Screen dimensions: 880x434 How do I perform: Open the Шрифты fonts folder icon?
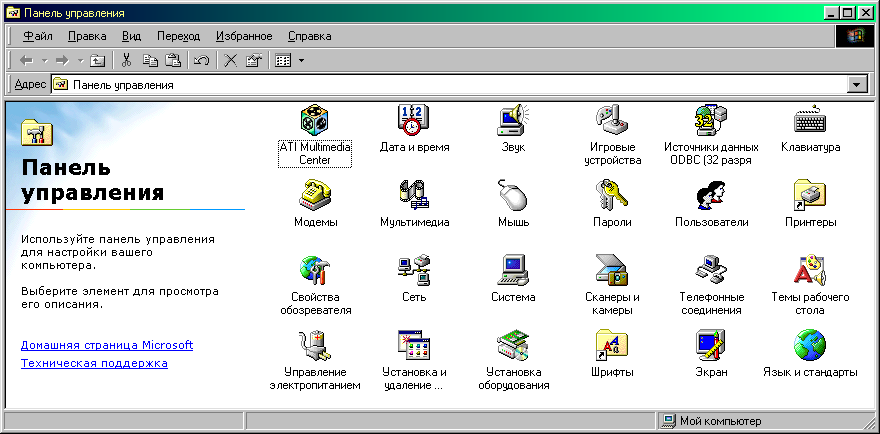(x=612, y=345)
